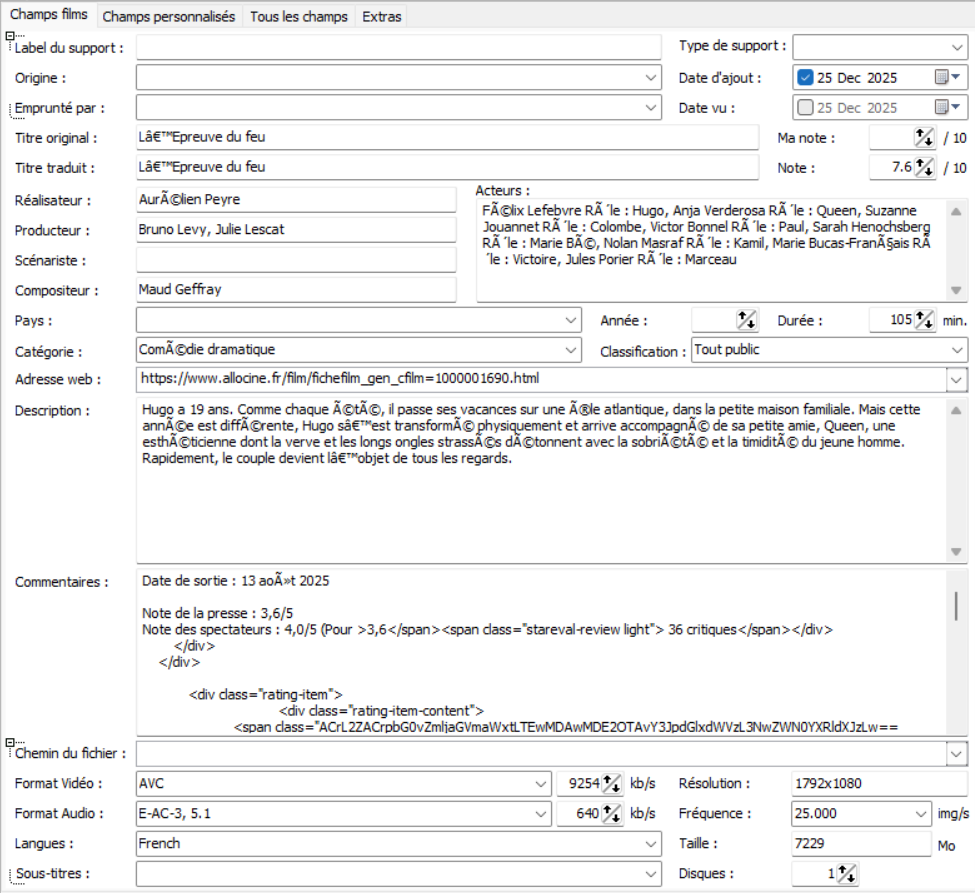Switch to the Champs films tab
The height and width of the screenshot is (893, 975).
[49, 15]
